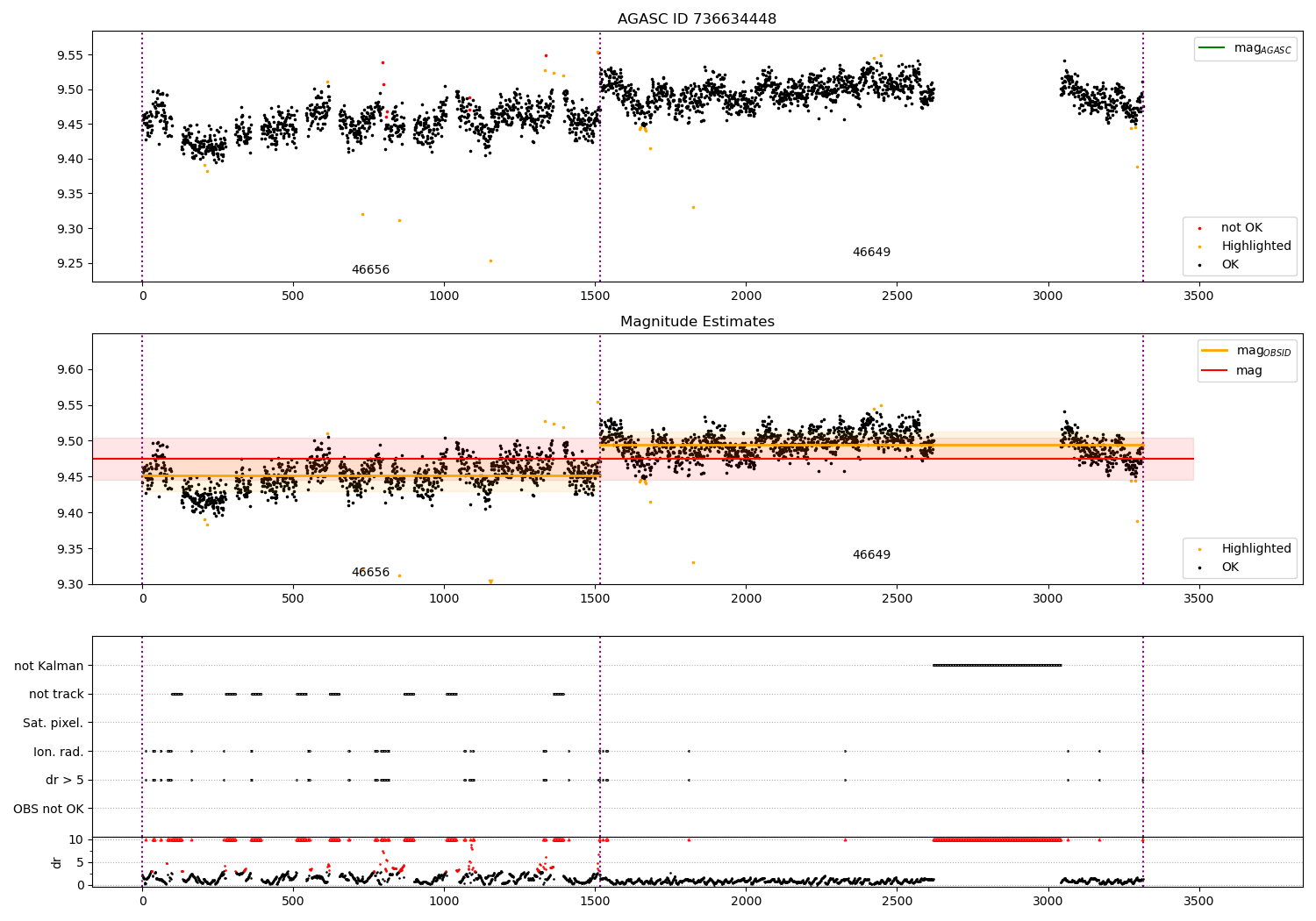Click the 'OBS not OK' row label

[49, 809]
